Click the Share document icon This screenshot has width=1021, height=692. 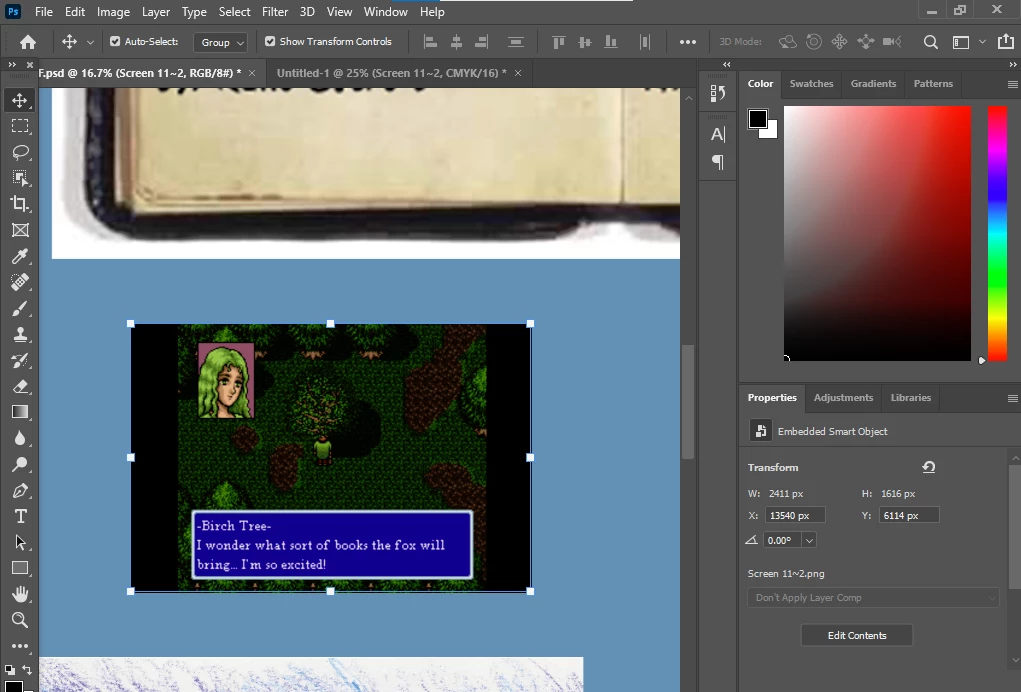(x=1005, y=42)
